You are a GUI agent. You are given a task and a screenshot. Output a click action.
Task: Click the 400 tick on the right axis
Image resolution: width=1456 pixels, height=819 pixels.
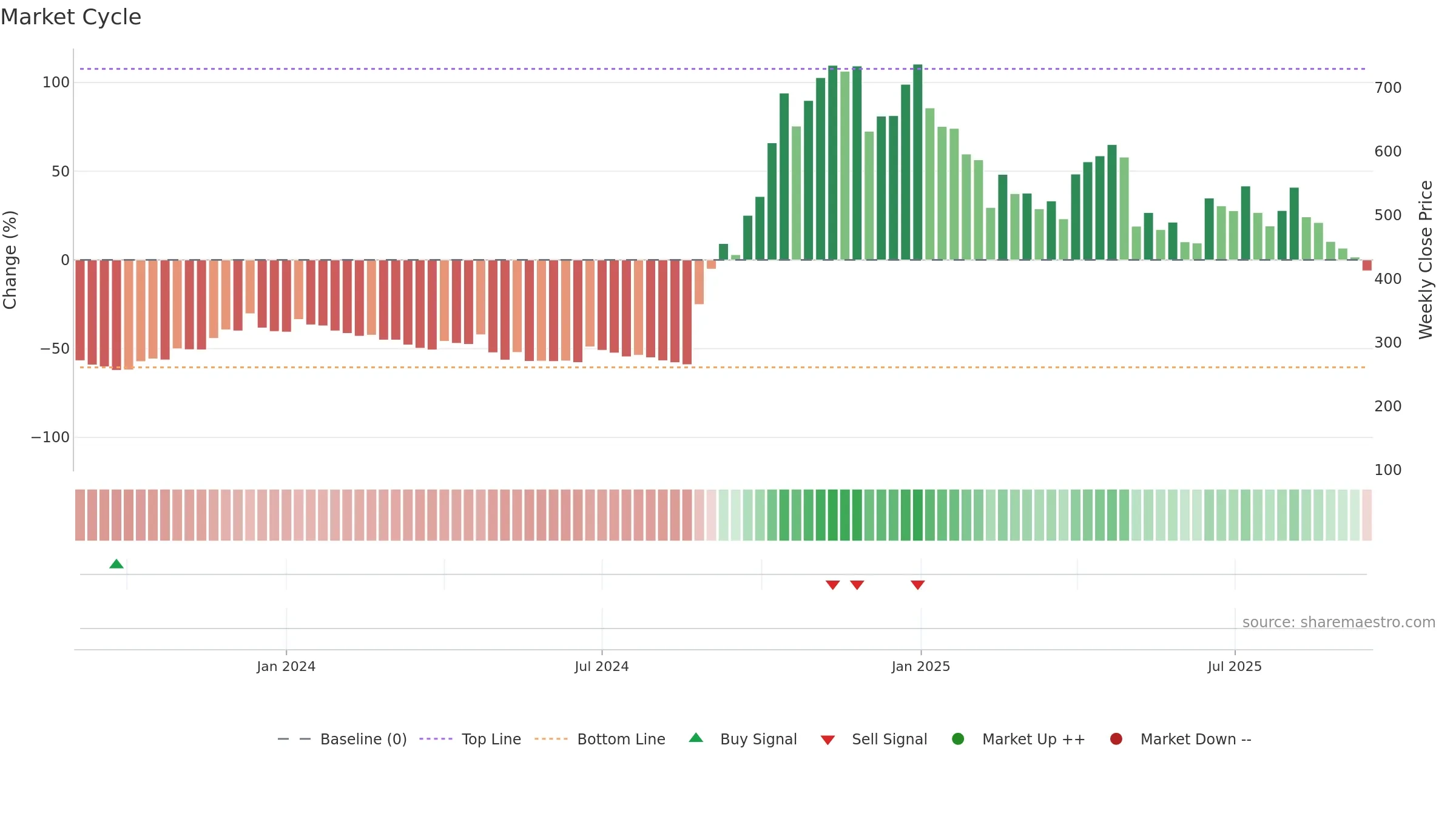1388,279
